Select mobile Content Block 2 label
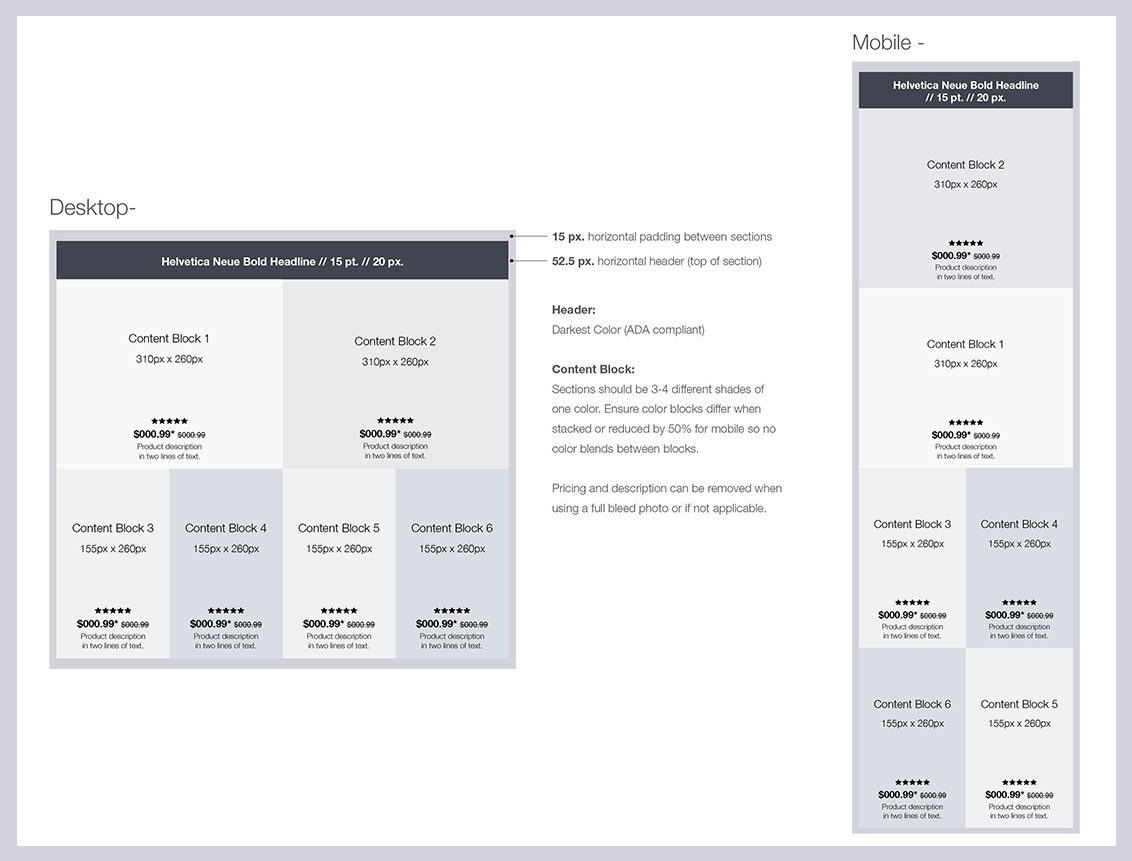Viewport: 1132px width, 861px height. point(966,165)
